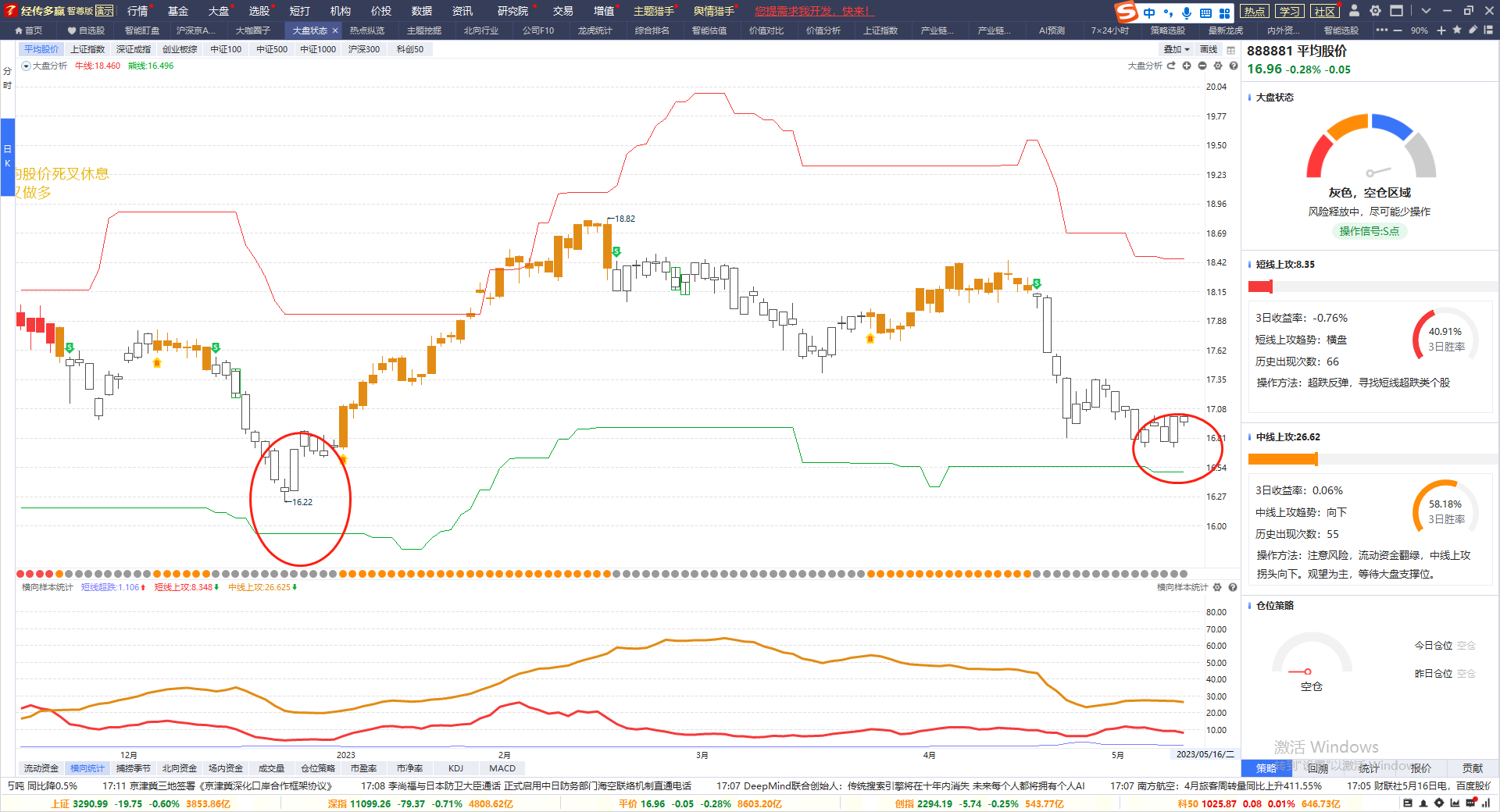Click the status bar calendar icon
Screen dimensions: 1500x812
point(1408,803)
